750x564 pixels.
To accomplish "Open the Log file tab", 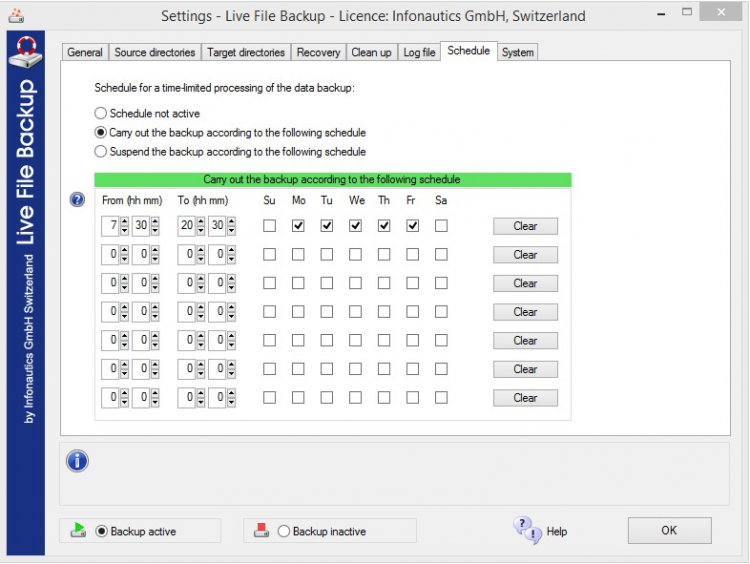I will tap(419, 52).
